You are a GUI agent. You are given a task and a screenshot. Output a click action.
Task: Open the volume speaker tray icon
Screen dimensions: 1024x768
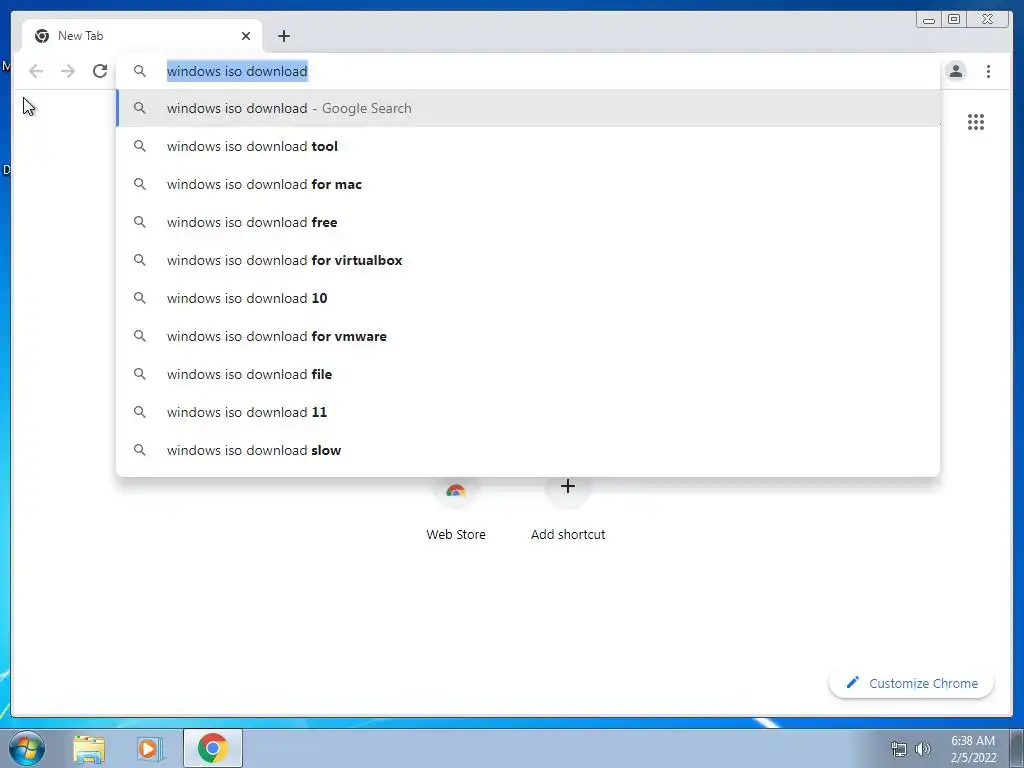(923, 749)
